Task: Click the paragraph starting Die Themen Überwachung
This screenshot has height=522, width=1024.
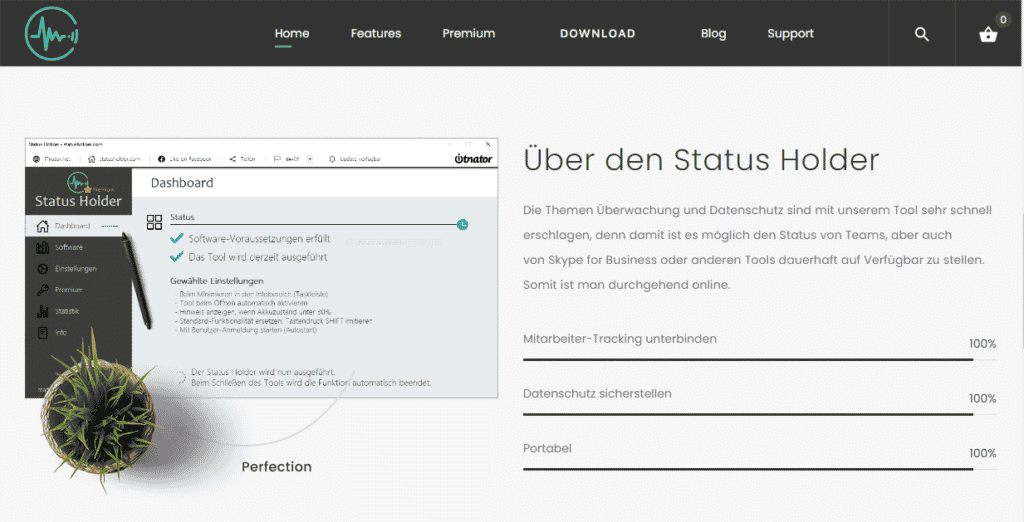Action: tap(757, 247)
